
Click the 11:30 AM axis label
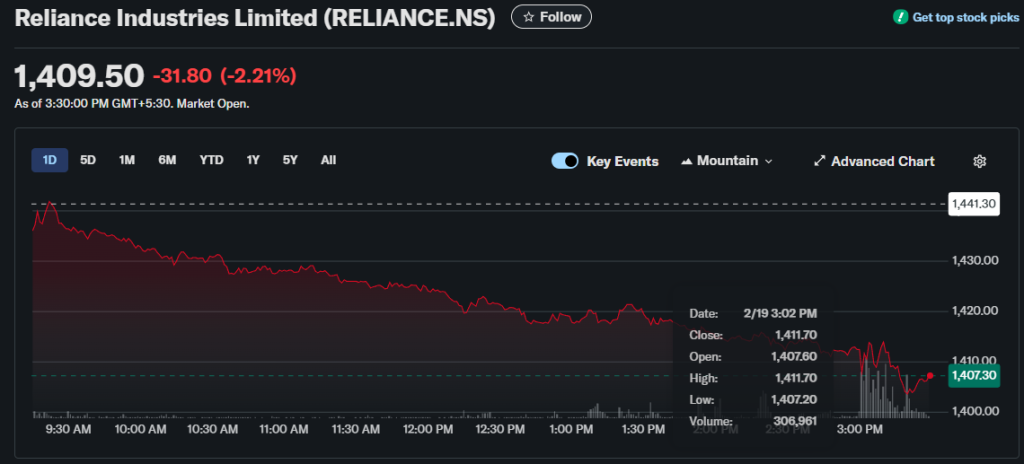(x=355, y=429)
